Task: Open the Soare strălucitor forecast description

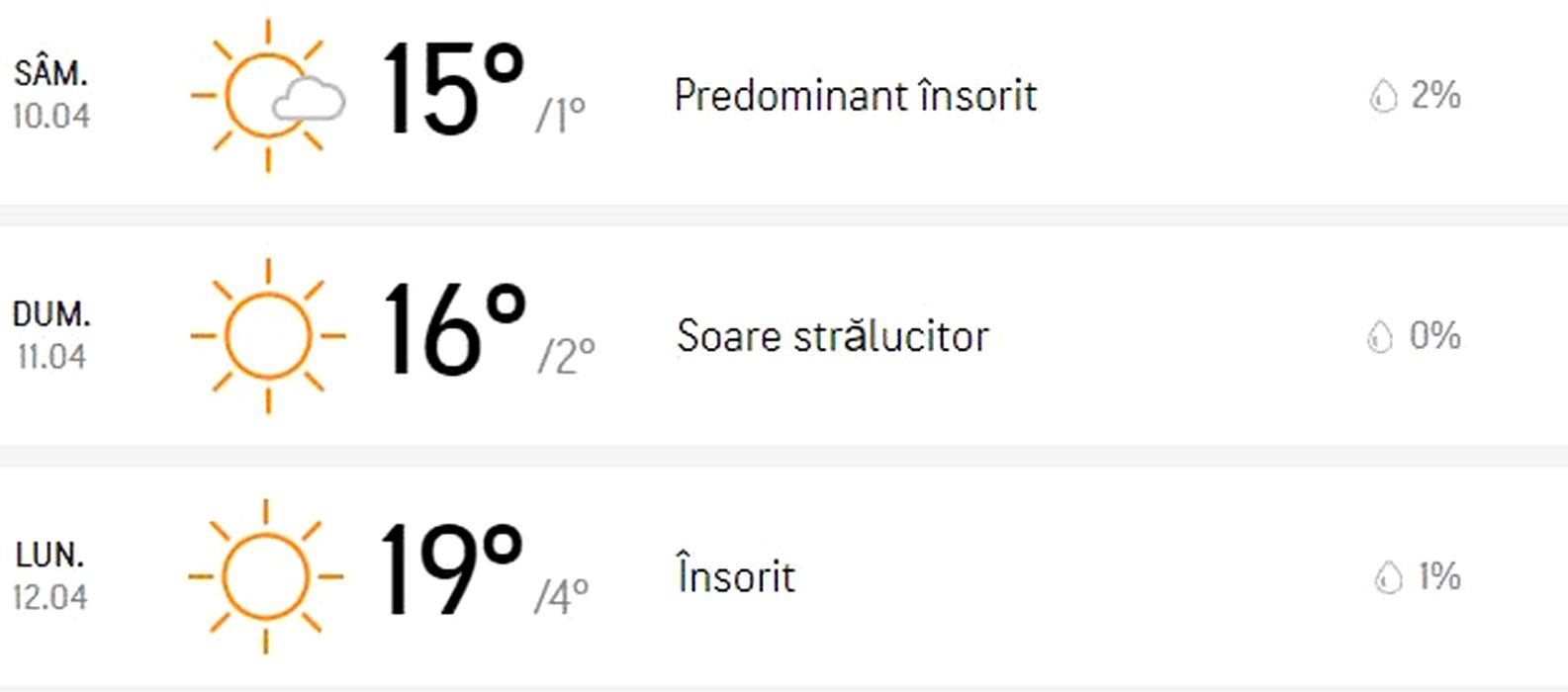Action: [832, 336]
